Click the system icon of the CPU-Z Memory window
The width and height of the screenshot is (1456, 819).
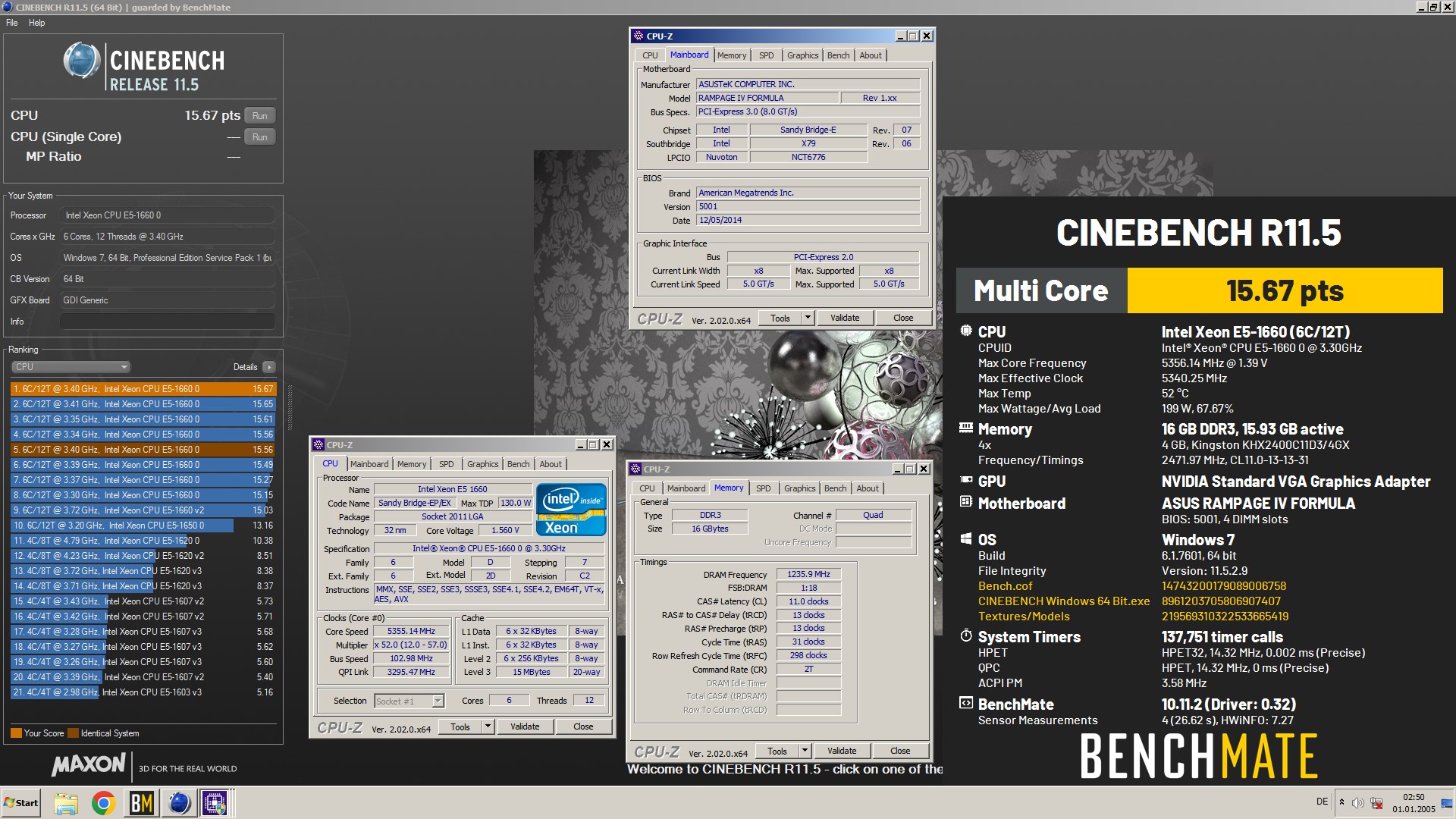point(635,469)
